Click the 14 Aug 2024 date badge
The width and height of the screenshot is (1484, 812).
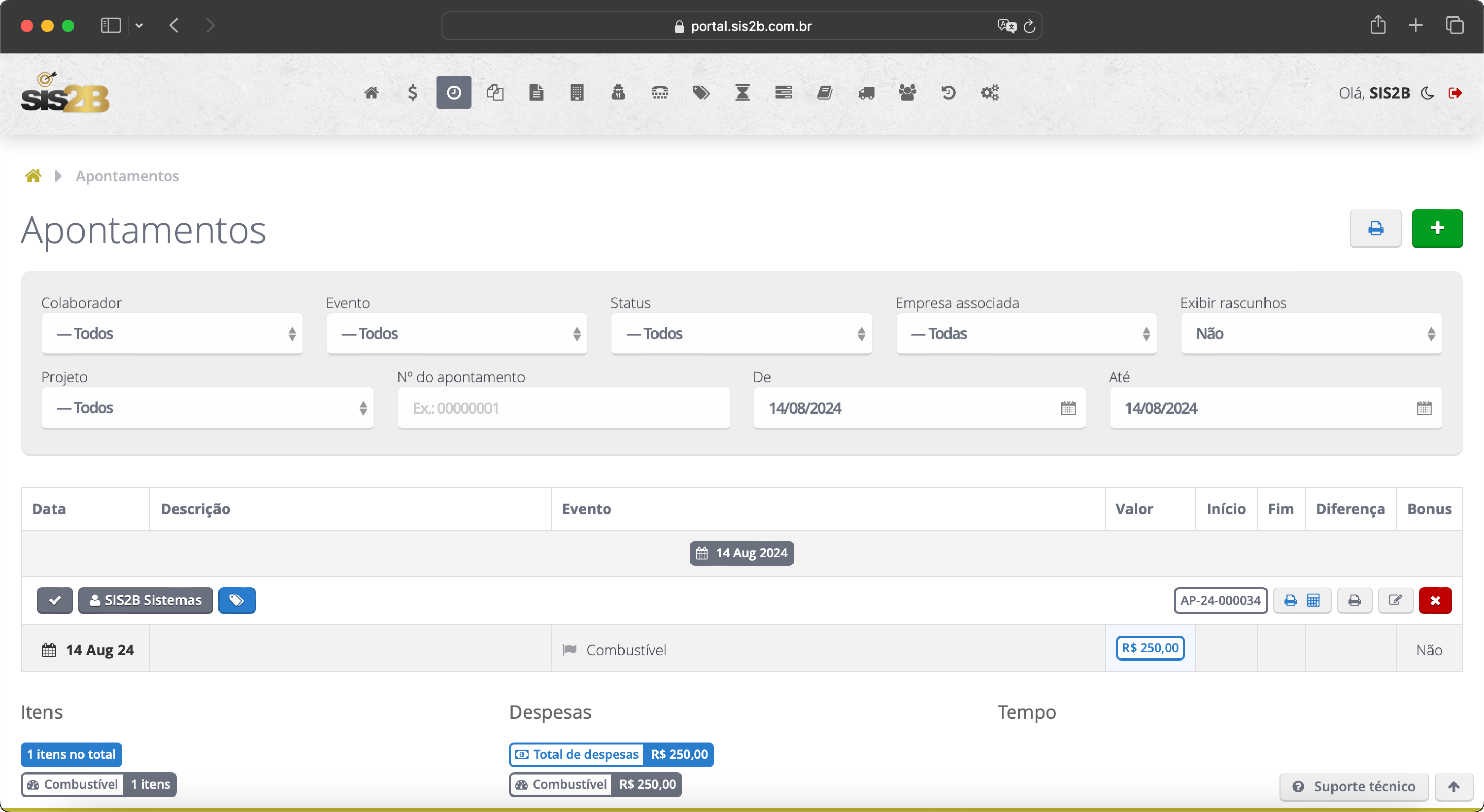pyautogui.click(x=741, y=553)
